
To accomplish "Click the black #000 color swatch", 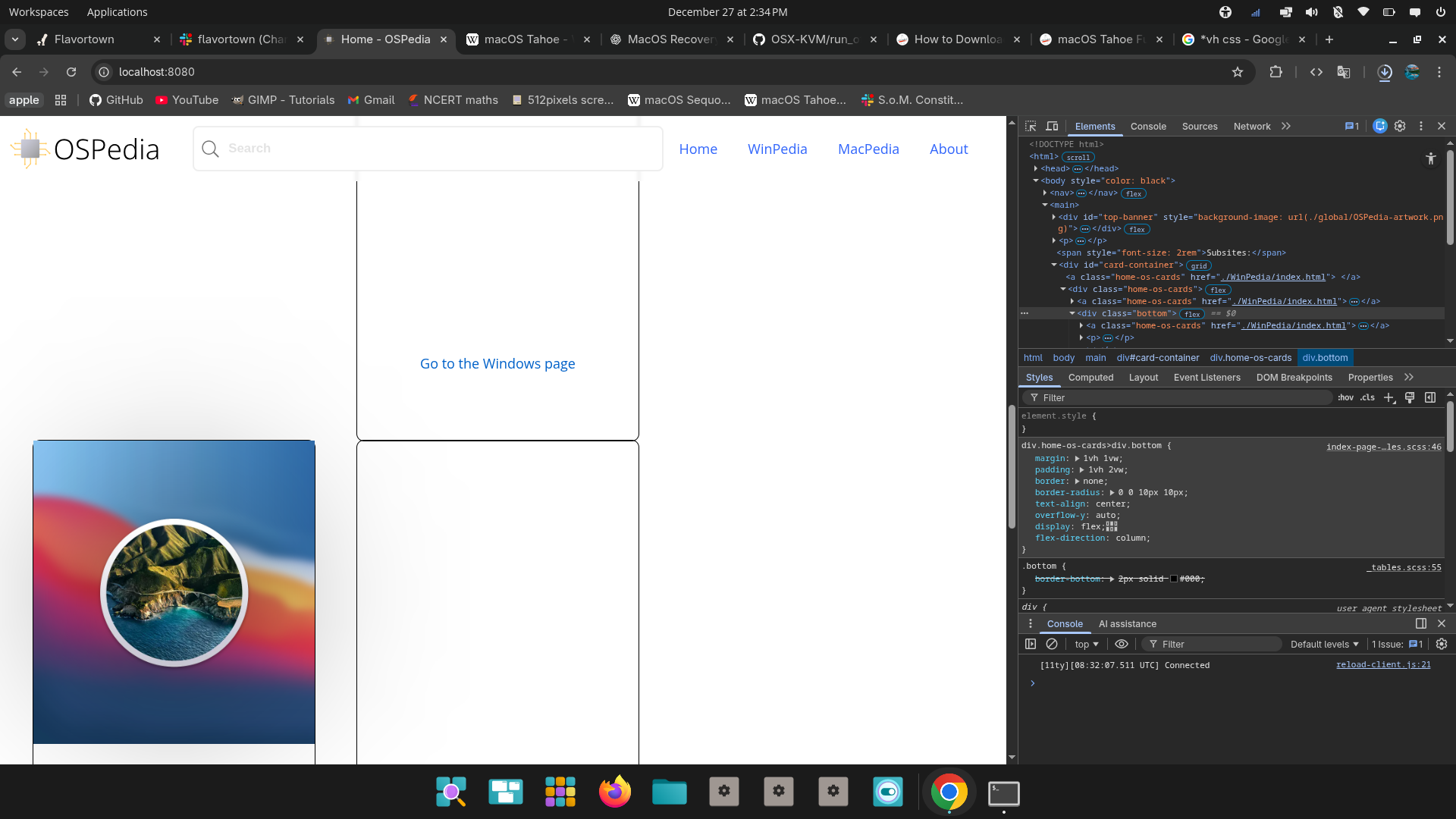I will click(1174, 579).
